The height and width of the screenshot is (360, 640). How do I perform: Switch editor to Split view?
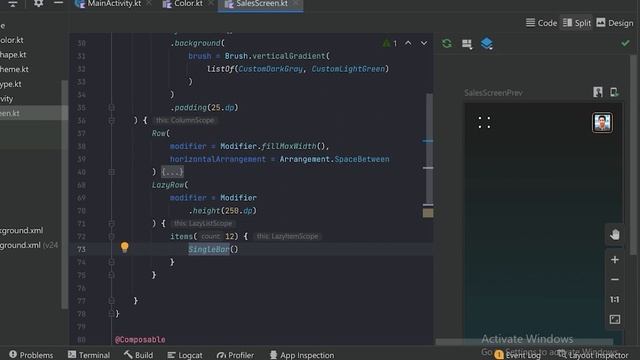coord(577,23)
